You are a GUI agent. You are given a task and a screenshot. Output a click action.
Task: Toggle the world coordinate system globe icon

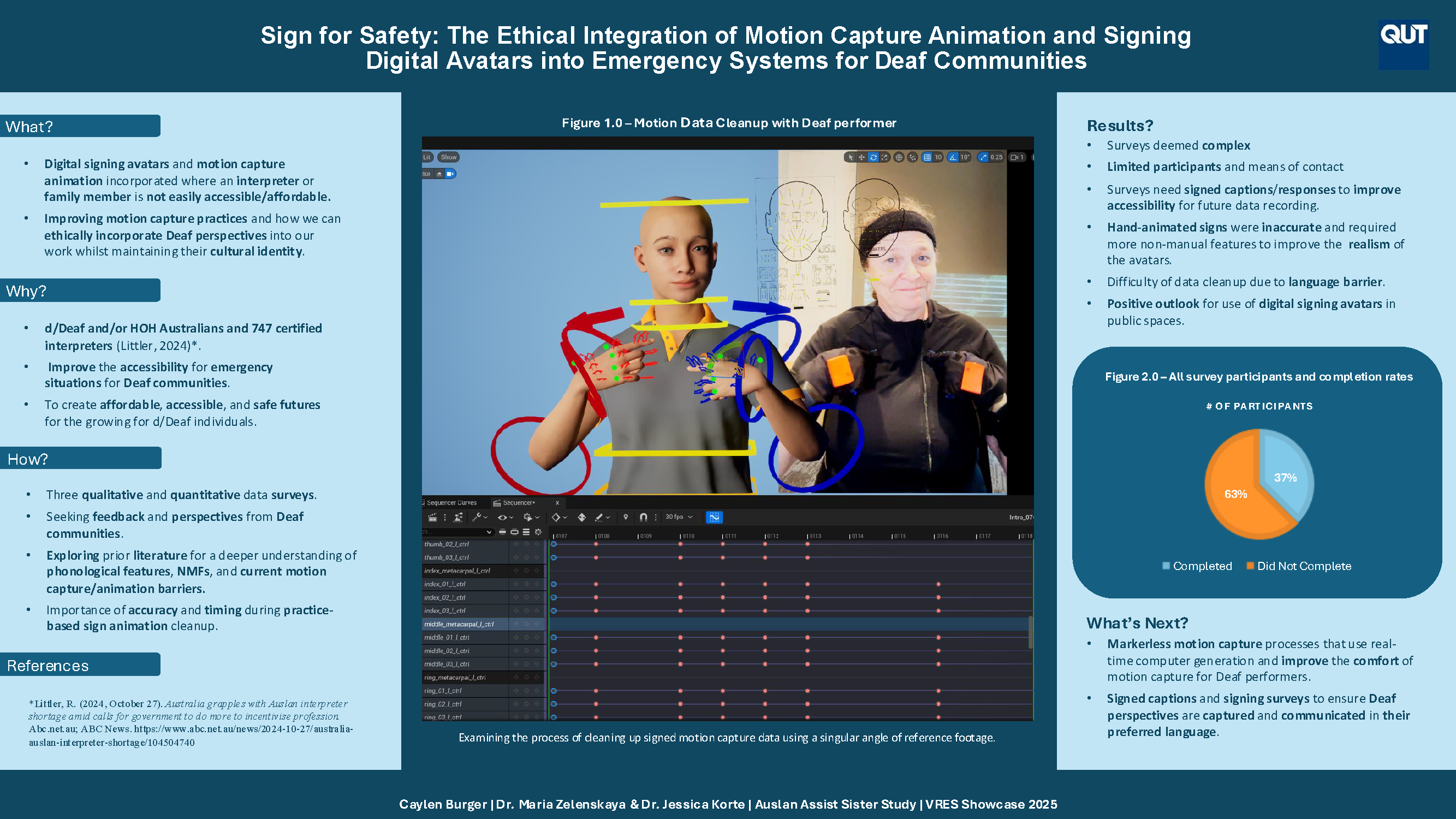click(x=899, y=157)
